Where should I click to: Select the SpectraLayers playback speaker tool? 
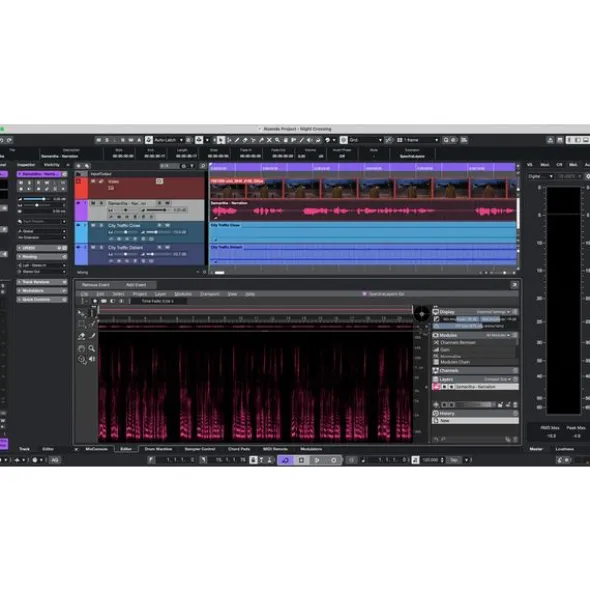(x=92, y=359)
